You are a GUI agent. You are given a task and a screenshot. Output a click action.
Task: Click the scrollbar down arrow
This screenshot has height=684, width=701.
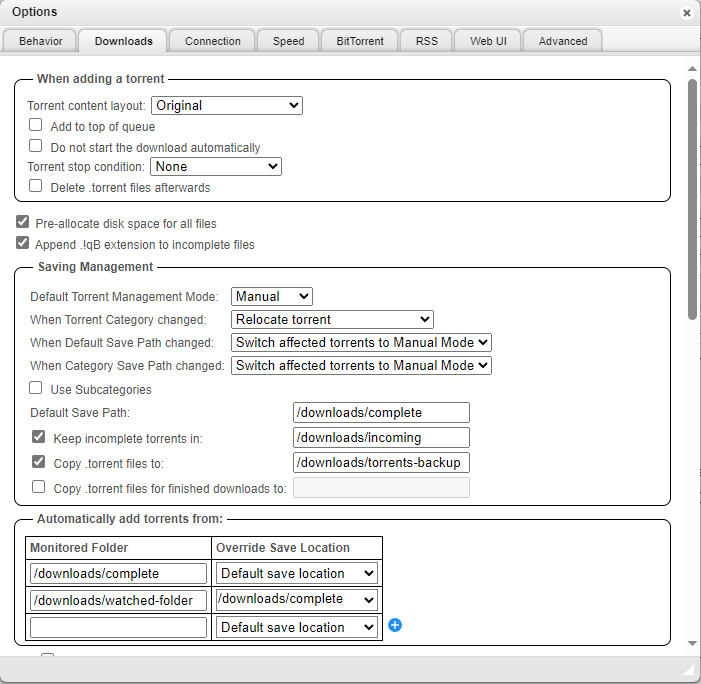pyautogui.click(x=692, y=643)
